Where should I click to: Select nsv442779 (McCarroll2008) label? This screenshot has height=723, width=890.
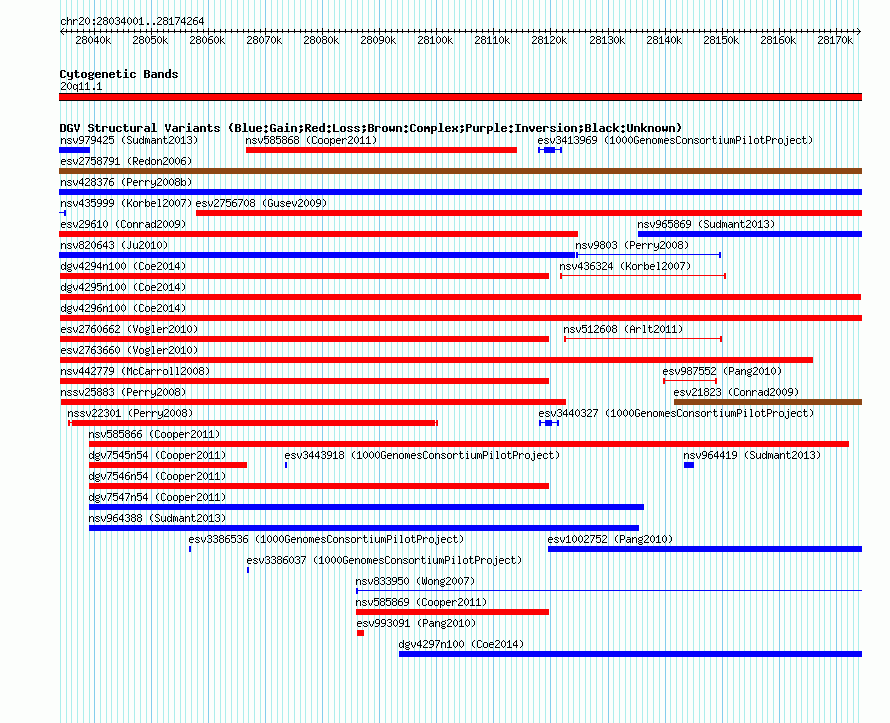pos(135,371)
